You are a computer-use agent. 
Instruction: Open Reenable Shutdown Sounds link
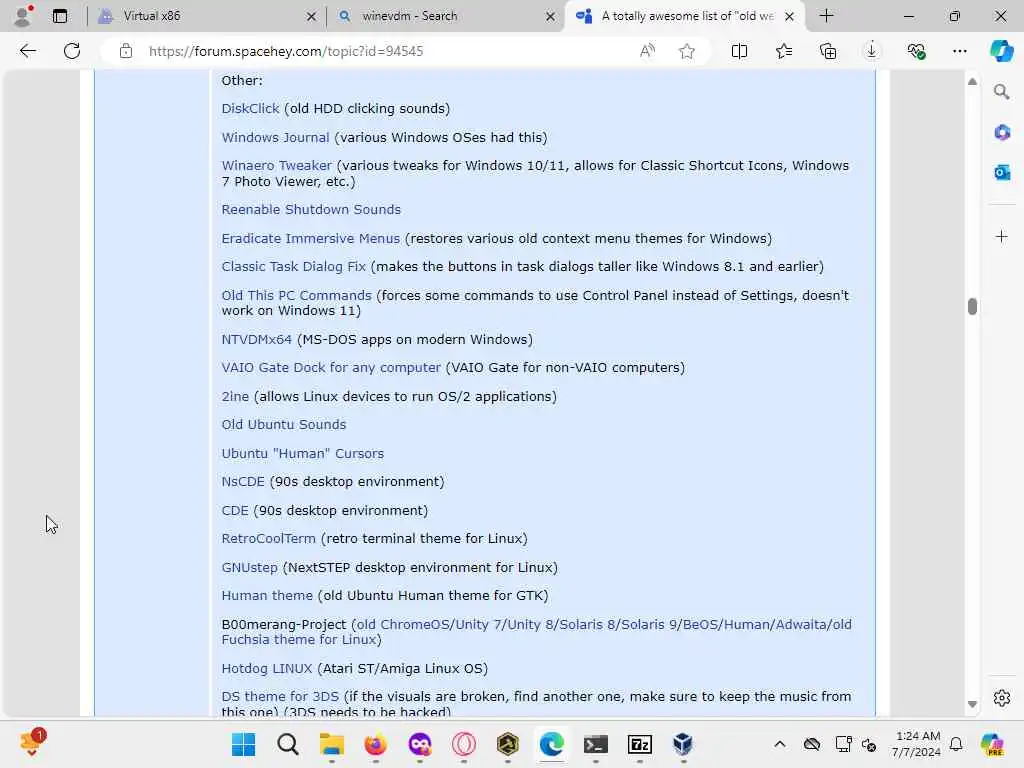tap(311, 210)
